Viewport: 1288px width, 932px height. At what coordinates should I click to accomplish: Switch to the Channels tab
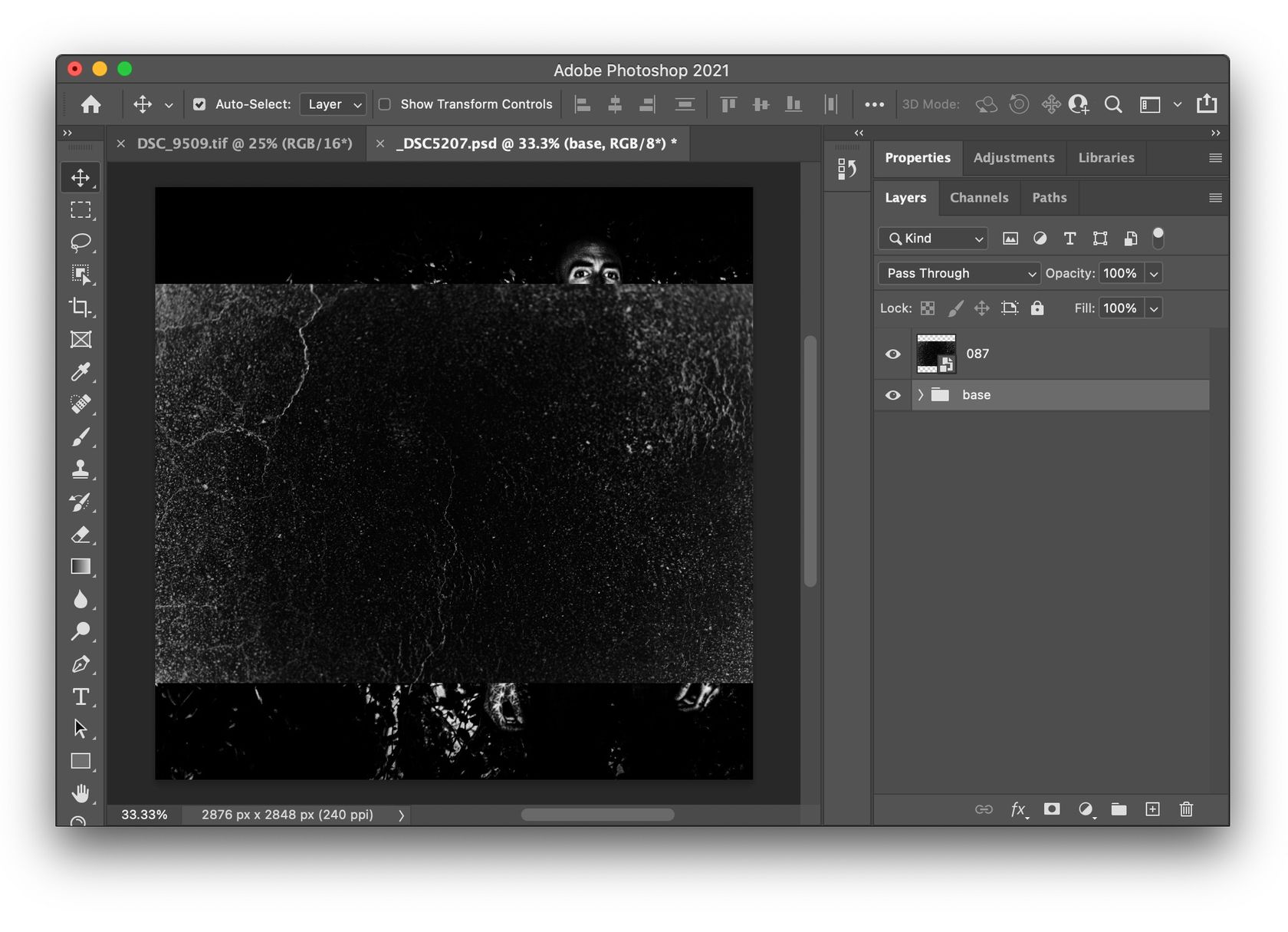979,198
